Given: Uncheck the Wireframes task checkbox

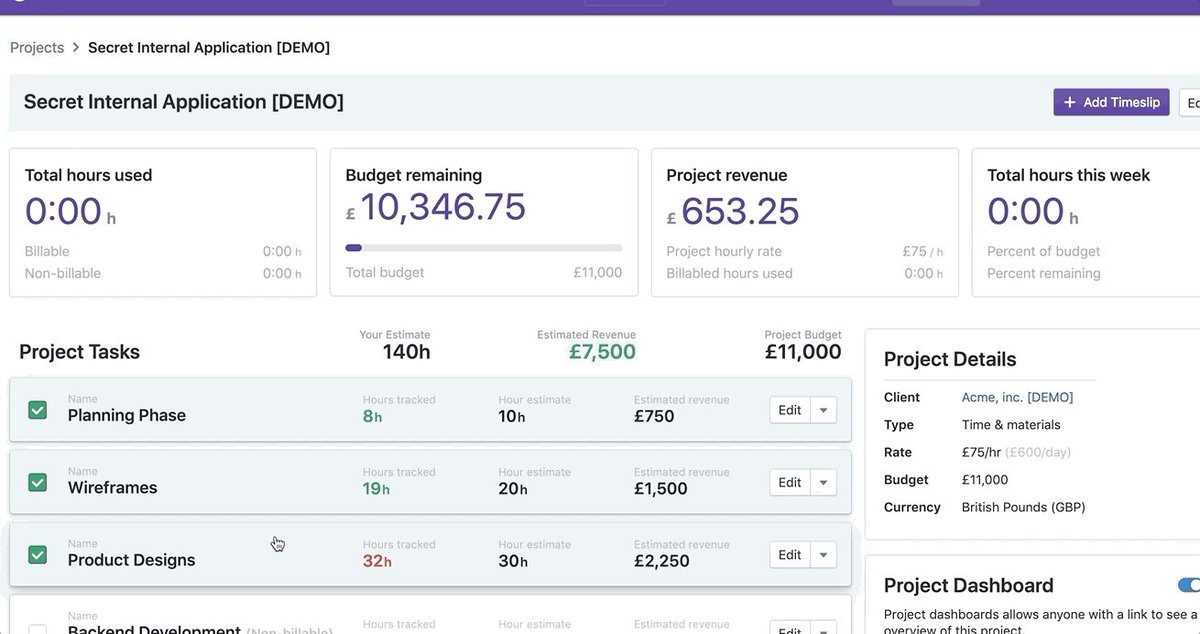Looking at the screenshot, I should coord(37,482).
